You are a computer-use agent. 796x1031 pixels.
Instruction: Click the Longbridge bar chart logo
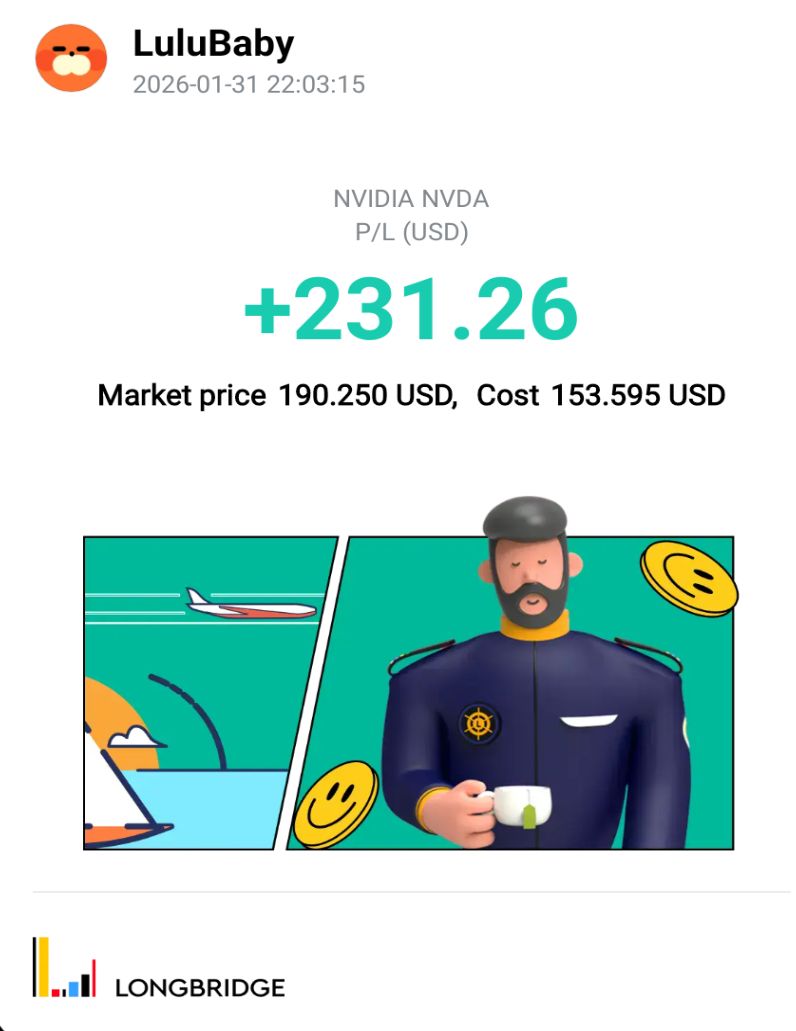(x=64, y=968)
